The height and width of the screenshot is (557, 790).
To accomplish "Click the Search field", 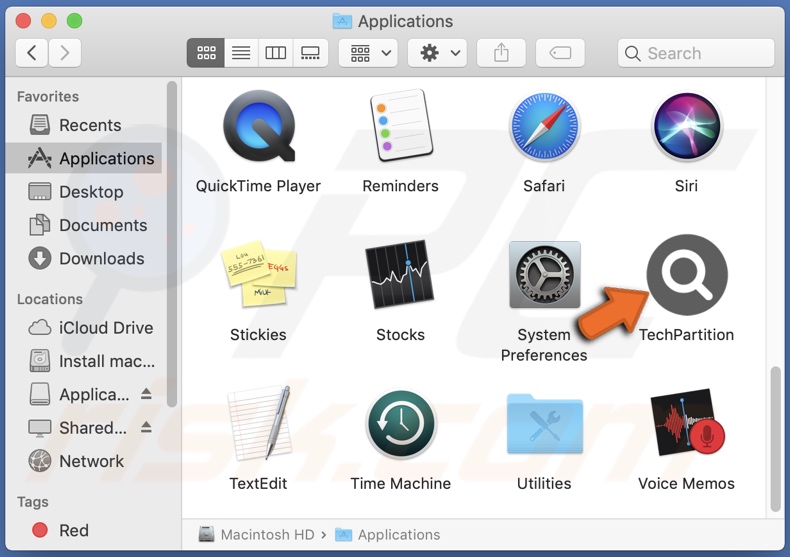I will pos(696,53).
